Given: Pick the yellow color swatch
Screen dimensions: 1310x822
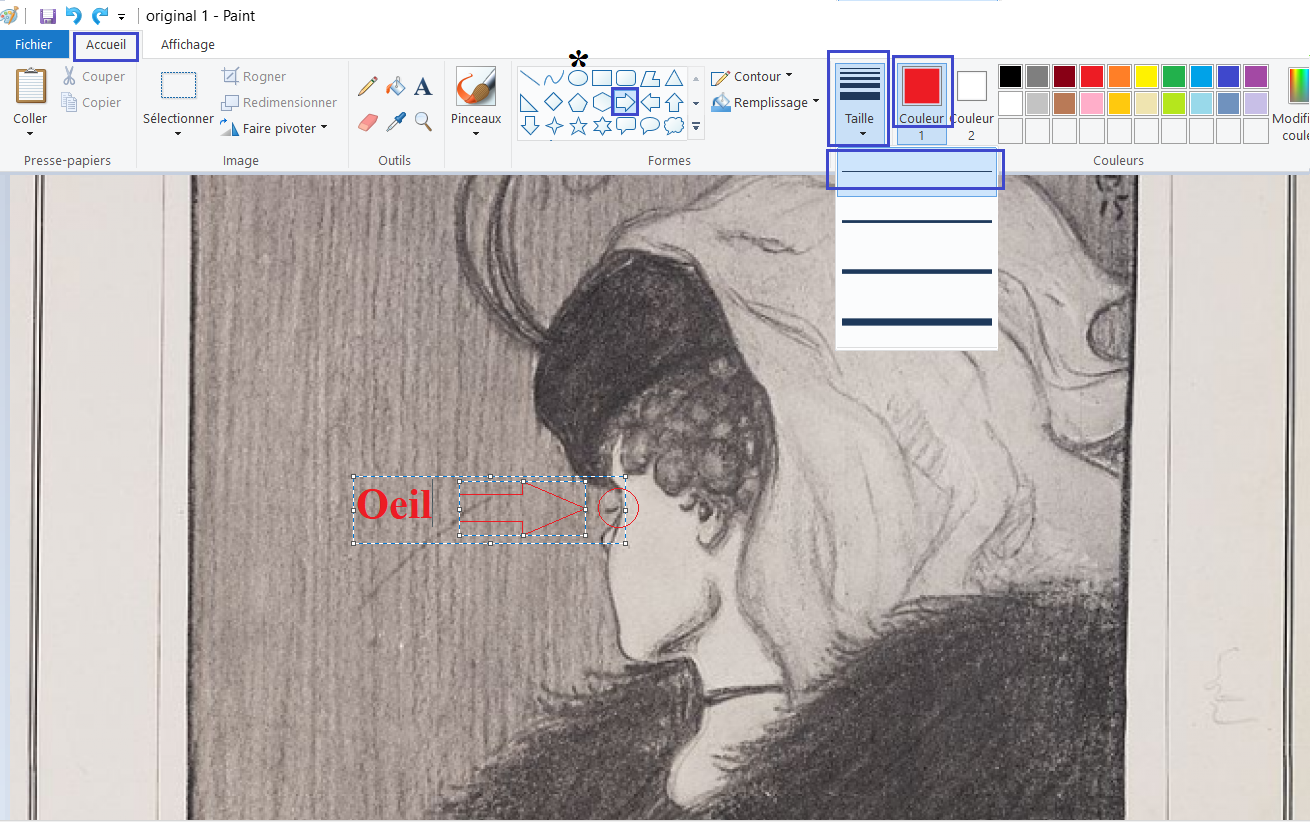Looking at the screenshot, I should tap(1147, 77).
